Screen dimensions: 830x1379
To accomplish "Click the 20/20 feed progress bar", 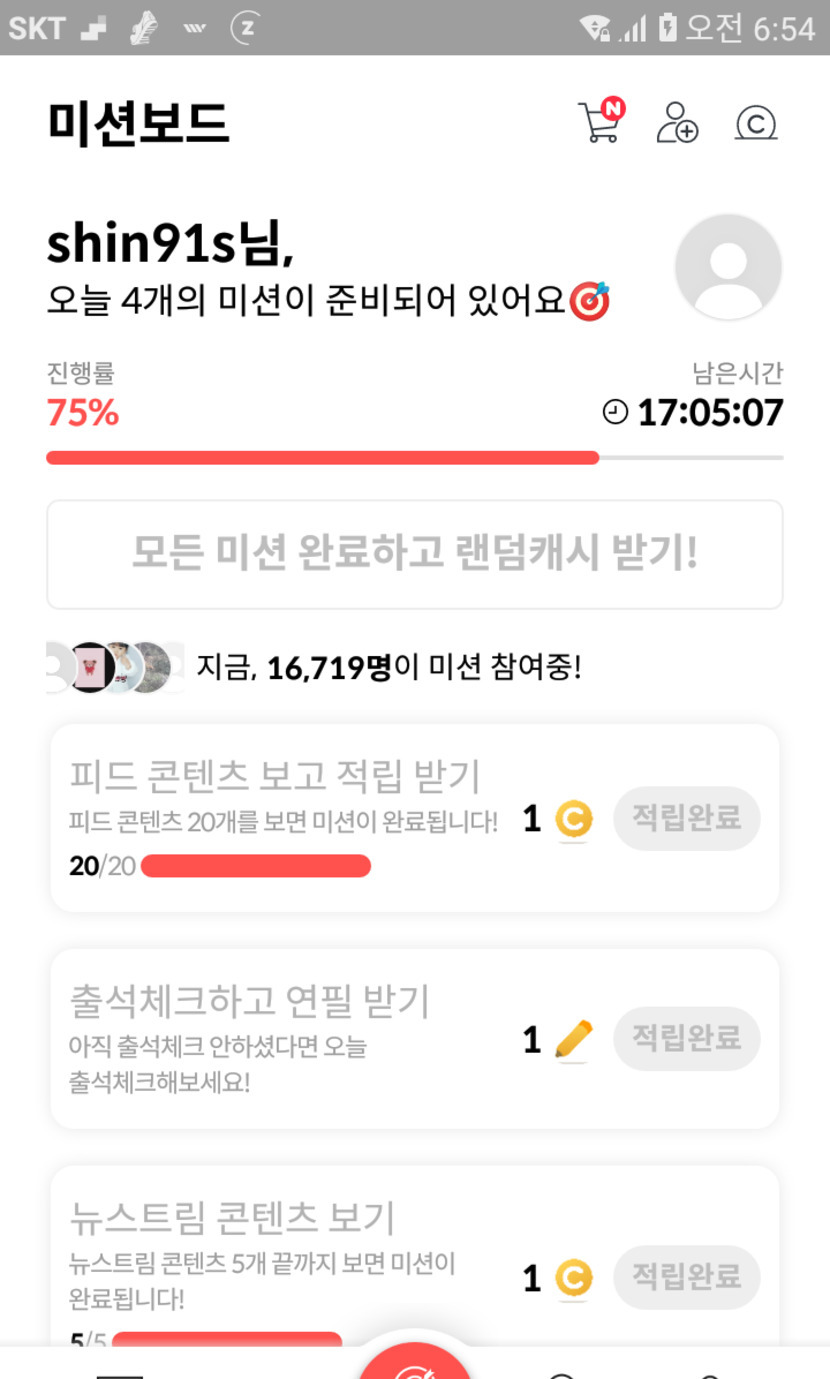I will click(256, 866).
